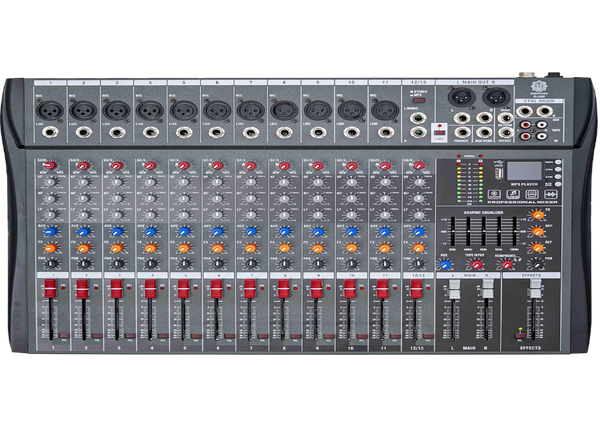Toggle the +48V phantom power switch
600x427 pixels.
[440, 132]
